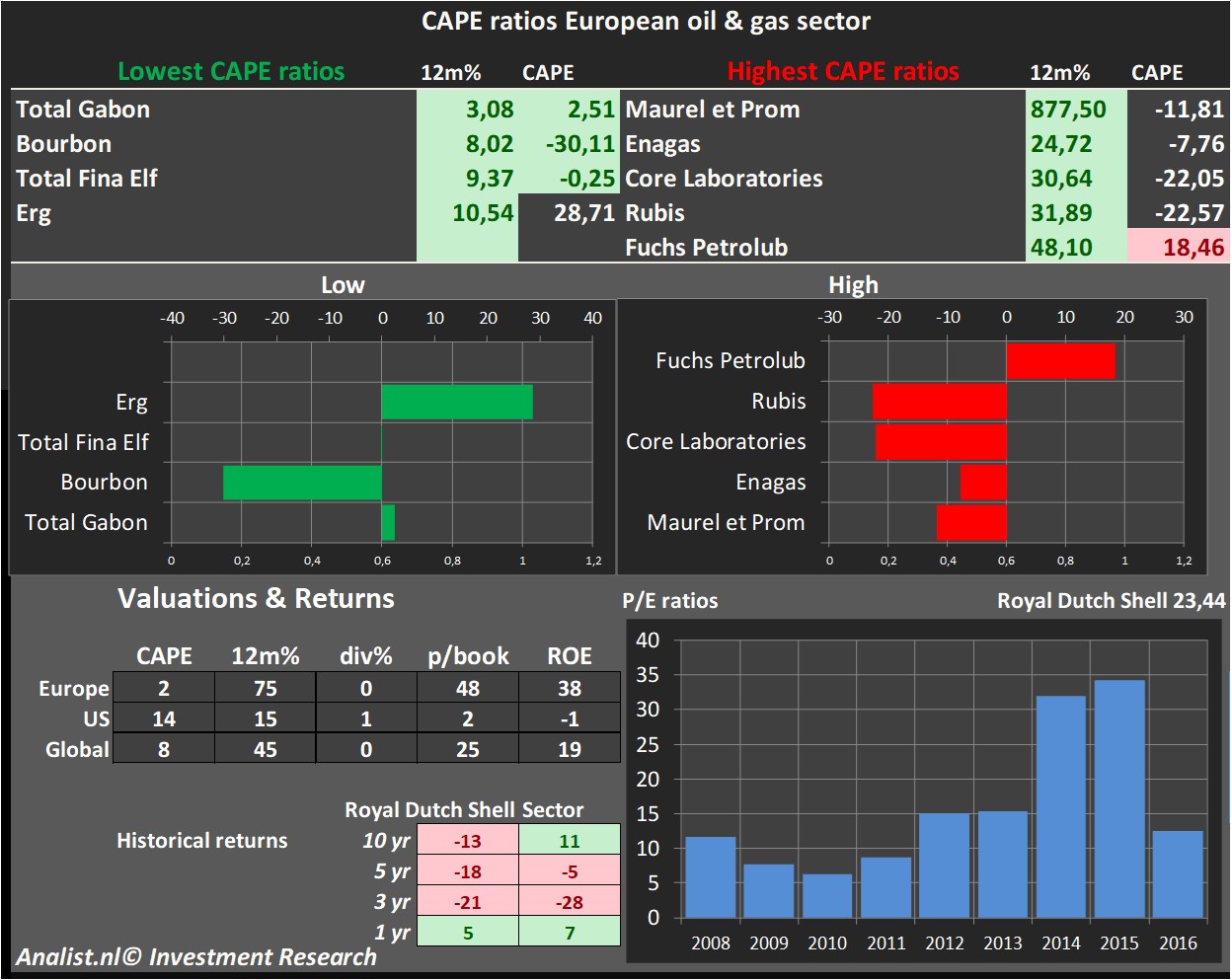Select "Rubis" in the highest CAPE table
This screenshot has width=1231, height=980.
[654, 213]
